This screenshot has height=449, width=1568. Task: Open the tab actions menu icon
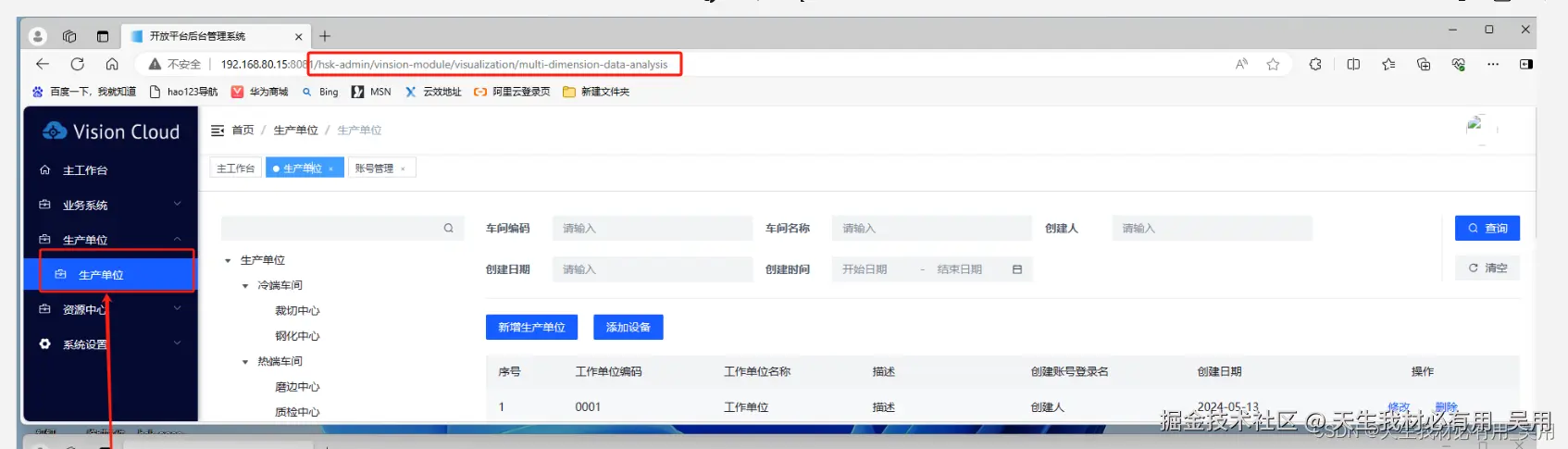tap(103, 36)
